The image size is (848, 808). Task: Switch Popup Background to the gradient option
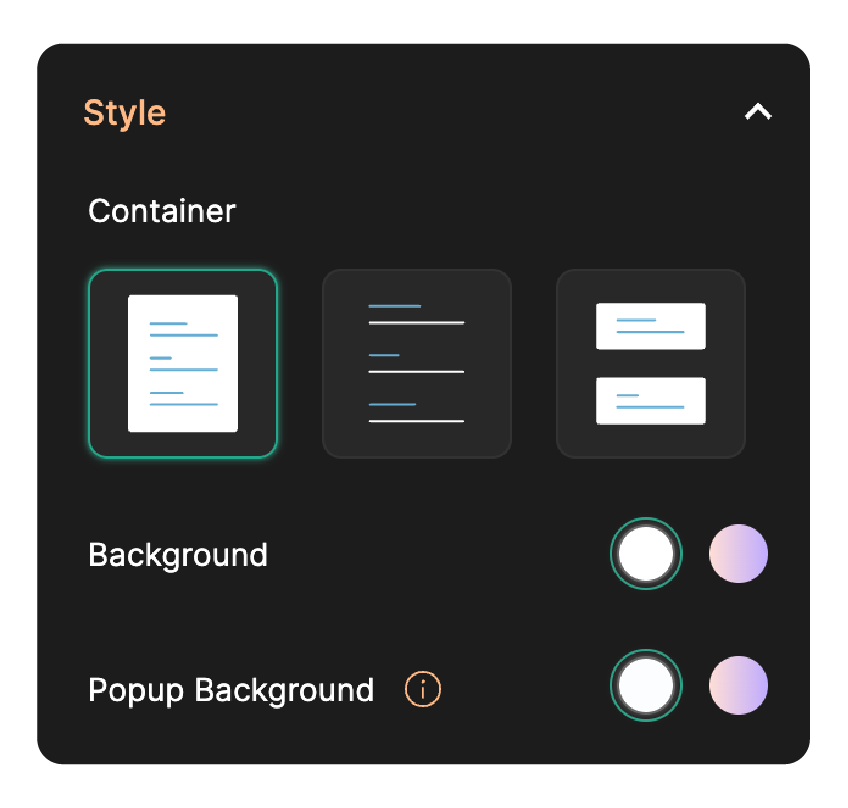point(738,687)
